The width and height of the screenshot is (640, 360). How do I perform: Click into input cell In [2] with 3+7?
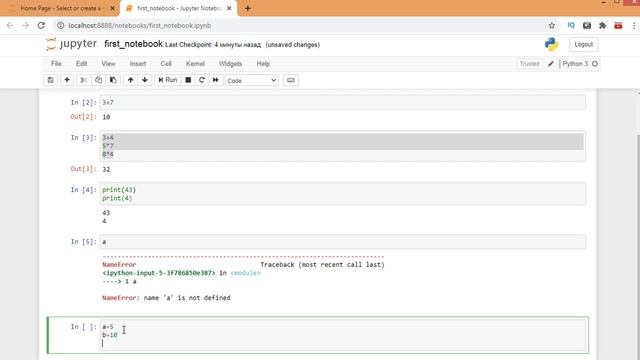pyautogui.click(x=342, y=102)
